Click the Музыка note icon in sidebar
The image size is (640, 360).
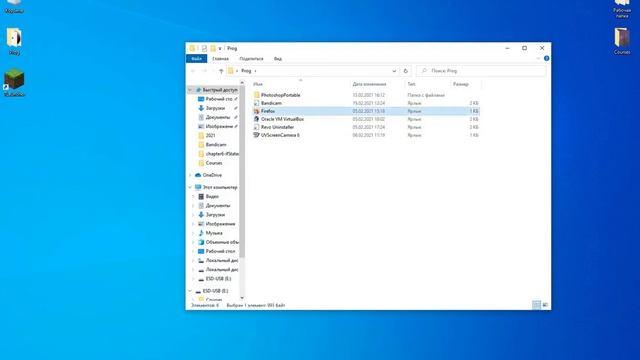pos(201,233)
